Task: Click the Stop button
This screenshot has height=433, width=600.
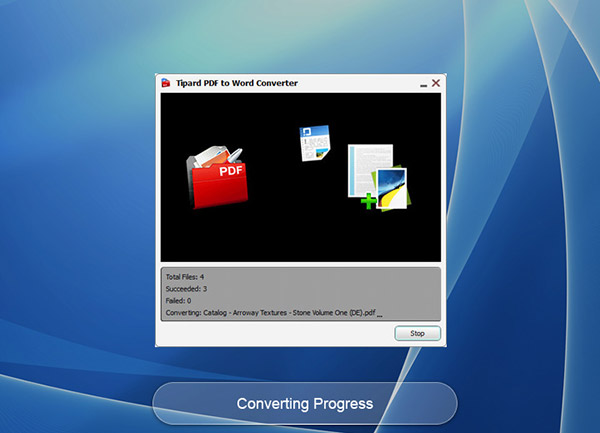Action: pyautogui.click(x=417, y=333)
